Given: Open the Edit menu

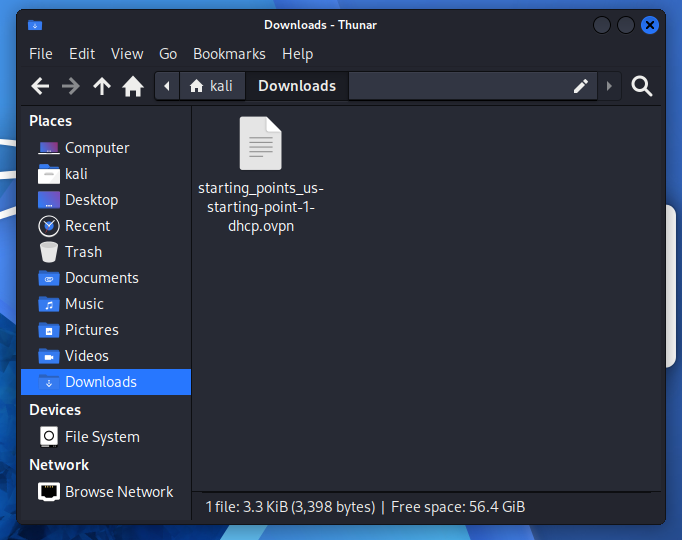Looking at the screenshot, I should click(82, 54).
